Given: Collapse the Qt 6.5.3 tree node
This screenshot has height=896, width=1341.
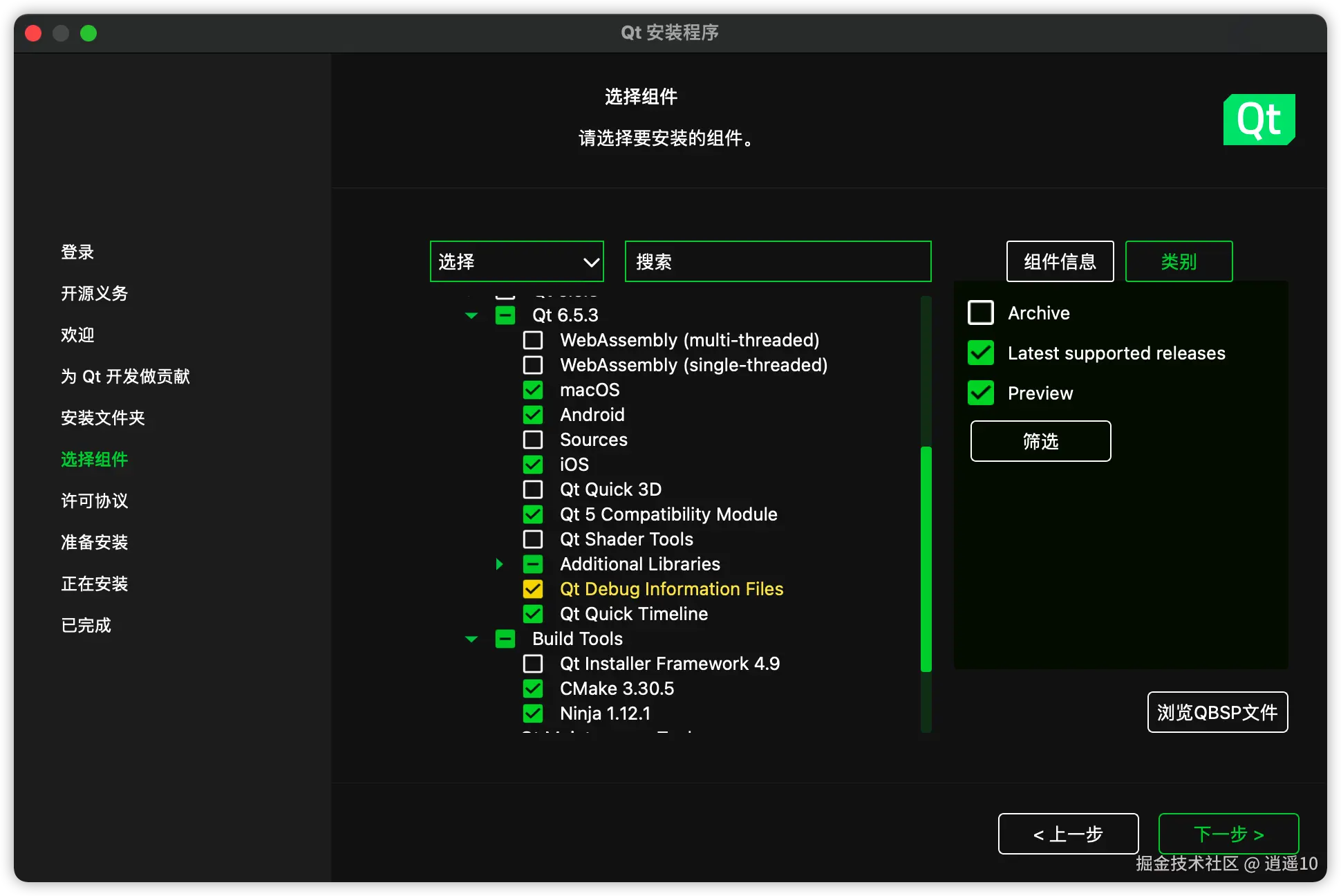Looking at the screenshot, I should pyautogui.click(x=471, y=315).
